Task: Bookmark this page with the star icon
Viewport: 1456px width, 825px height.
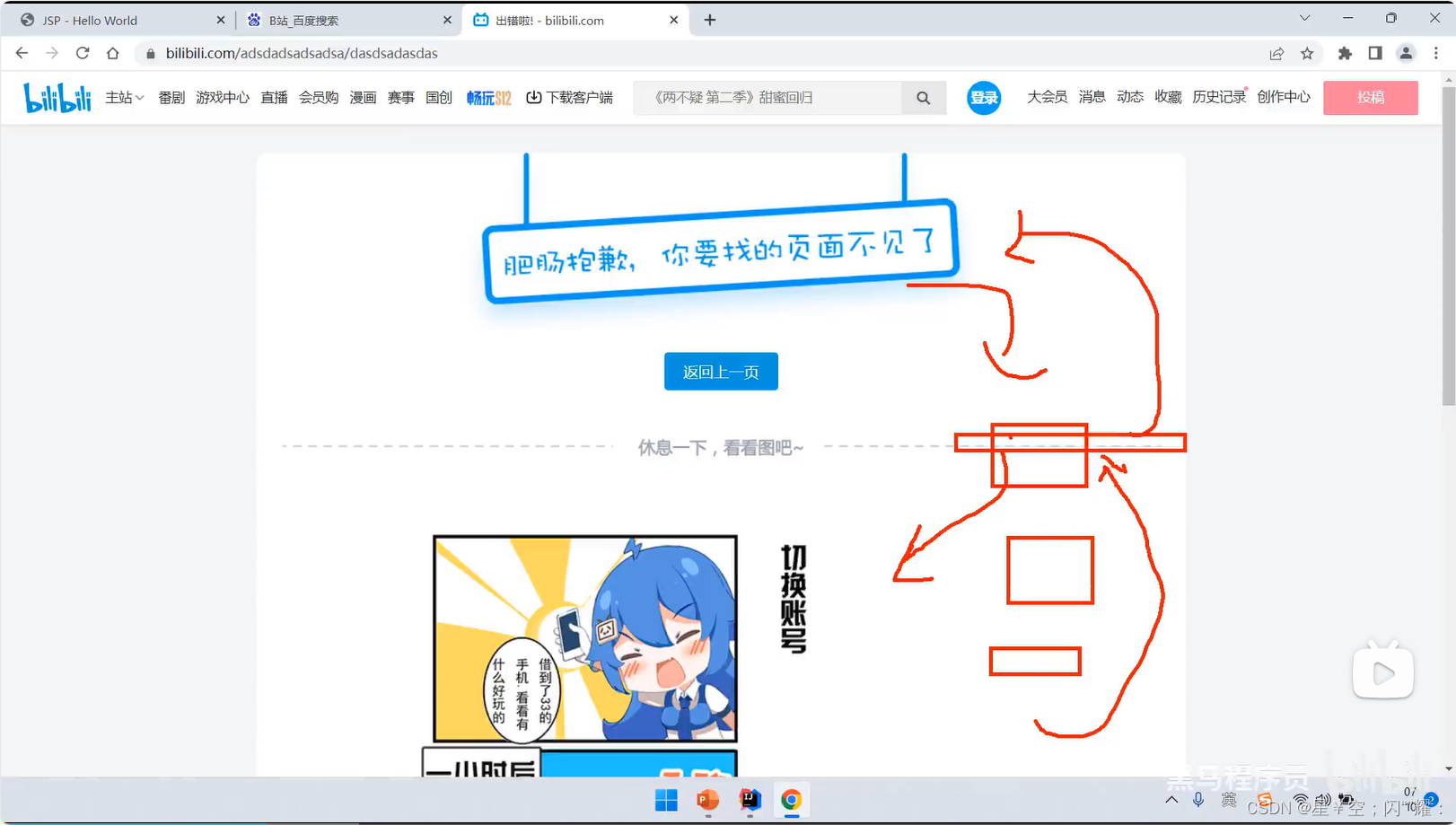Action: point(1307,53)
